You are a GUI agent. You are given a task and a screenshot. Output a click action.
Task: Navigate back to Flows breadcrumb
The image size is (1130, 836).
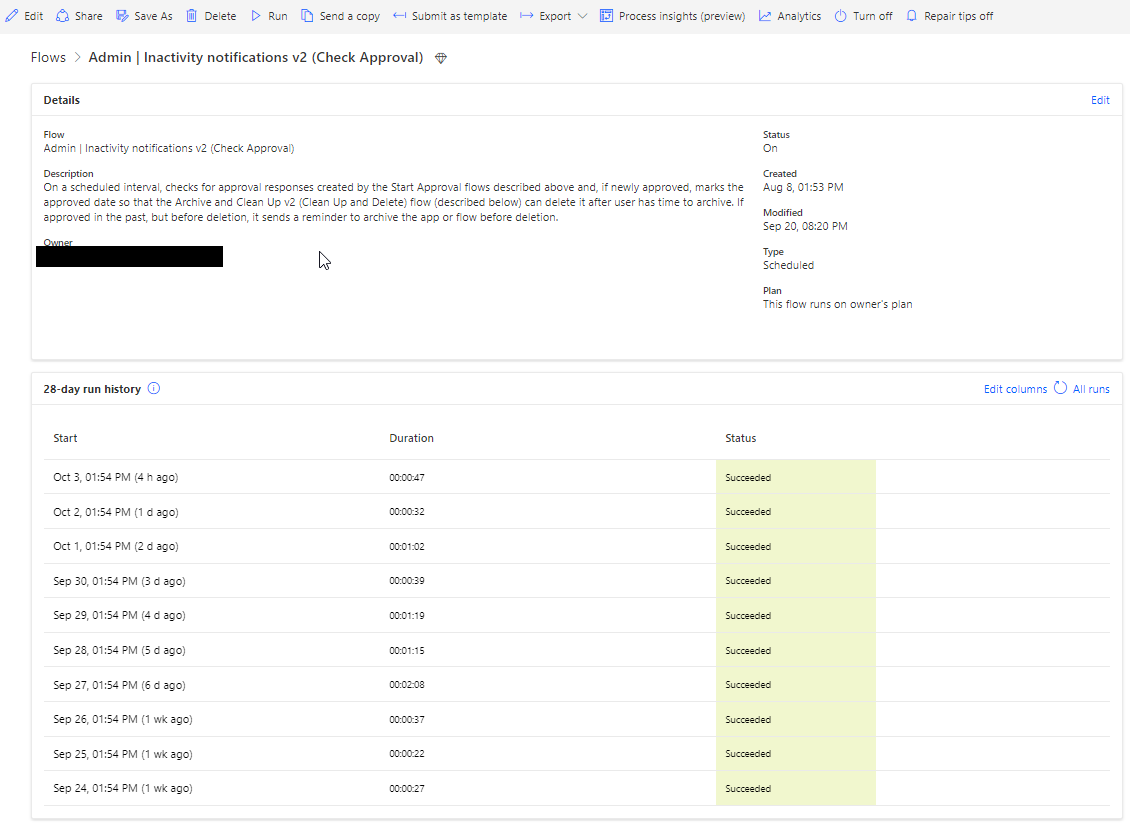(48, 57)
